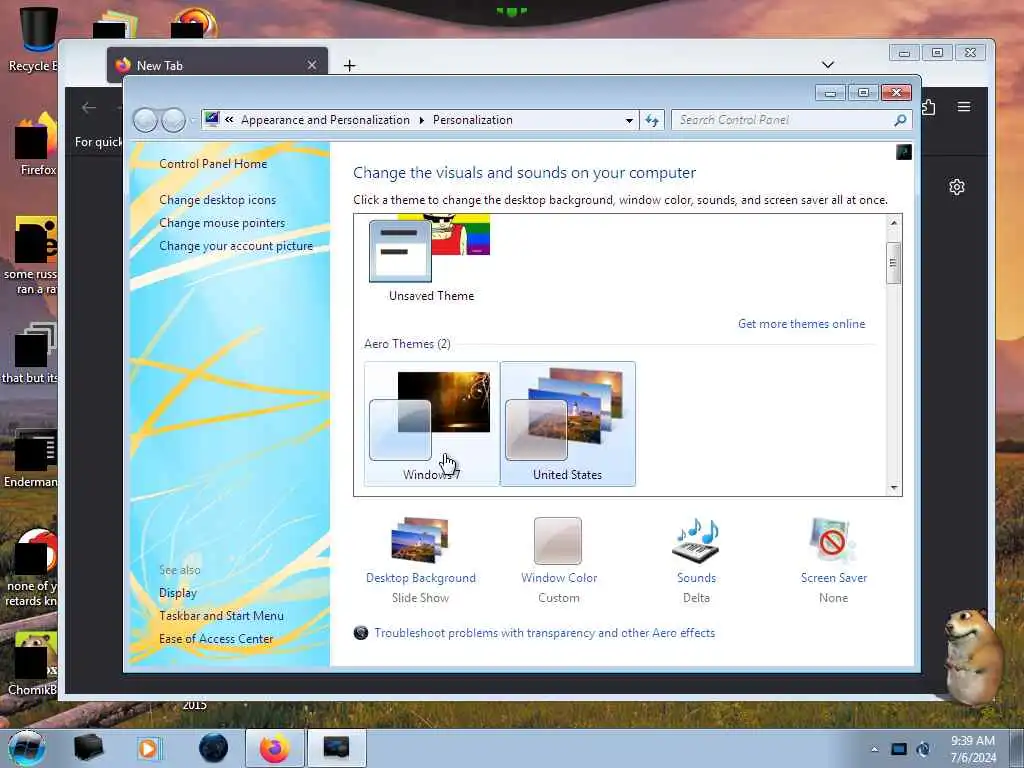Close the New Tab in Firefox
Image resolution: width=1024 pixels, height=768 pixels.
point(312,65)
